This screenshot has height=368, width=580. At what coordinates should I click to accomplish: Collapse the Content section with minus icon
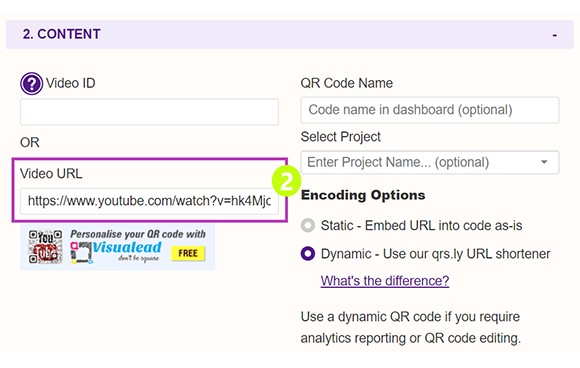point(554,36)
